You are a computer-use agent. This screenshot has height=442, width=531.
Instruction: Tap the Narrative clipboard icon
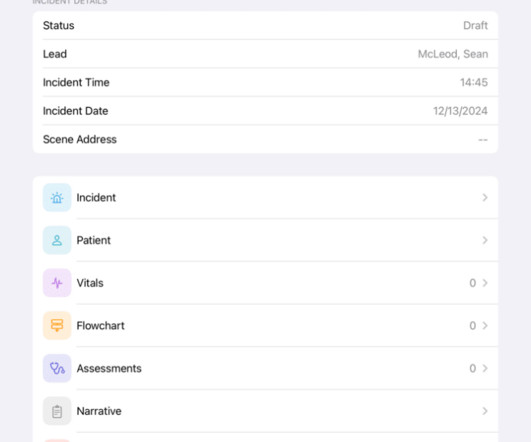click(57, 411)
